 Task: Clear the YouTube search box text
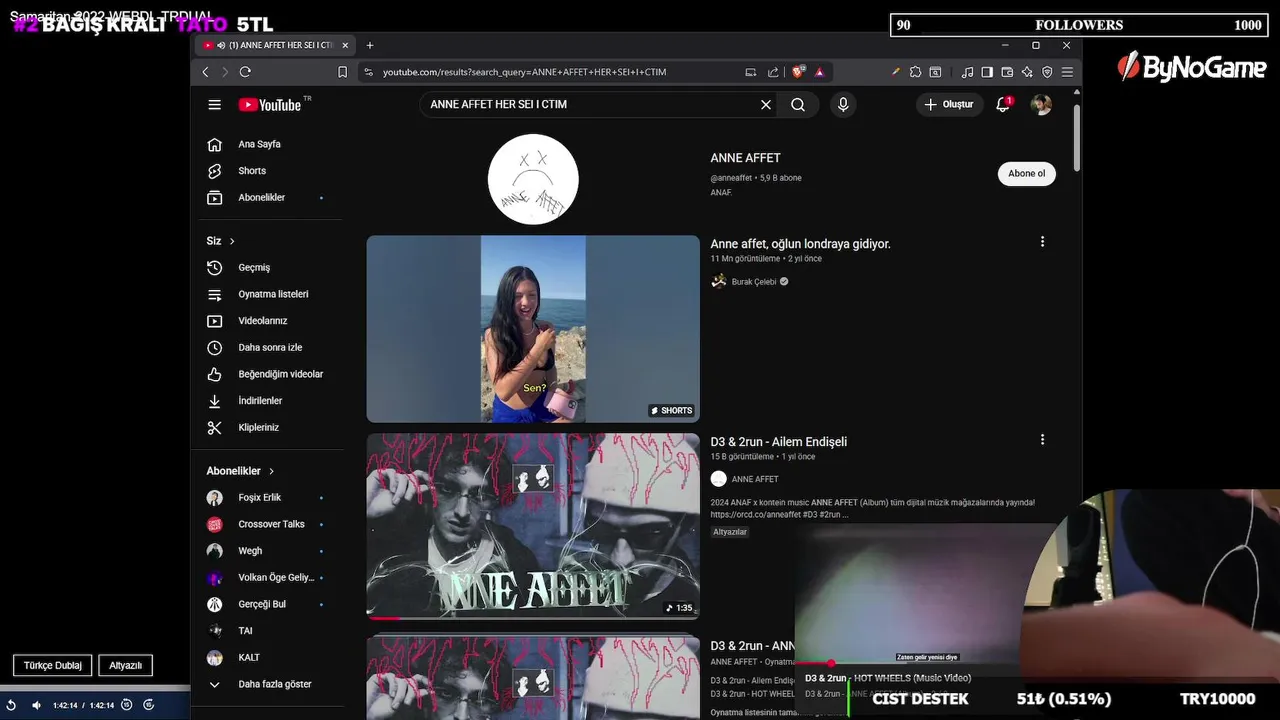(x=766, y=104)
